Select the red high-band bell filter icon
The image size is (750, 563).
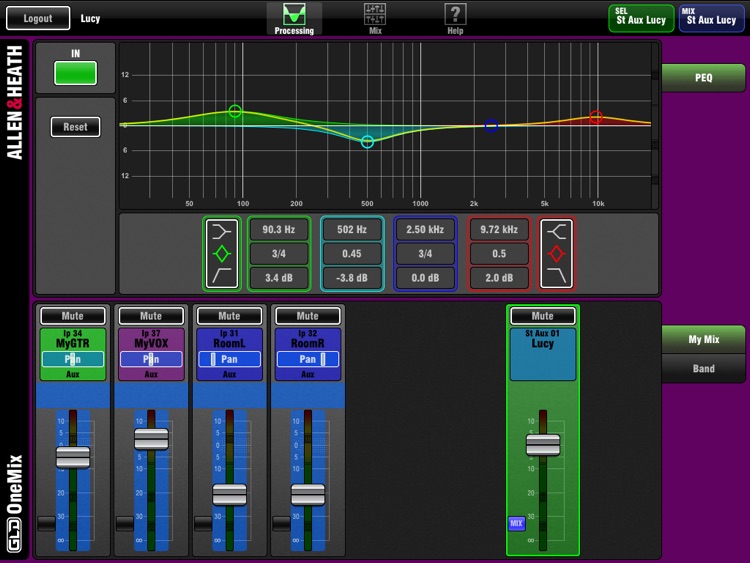[x=557, y=254]
